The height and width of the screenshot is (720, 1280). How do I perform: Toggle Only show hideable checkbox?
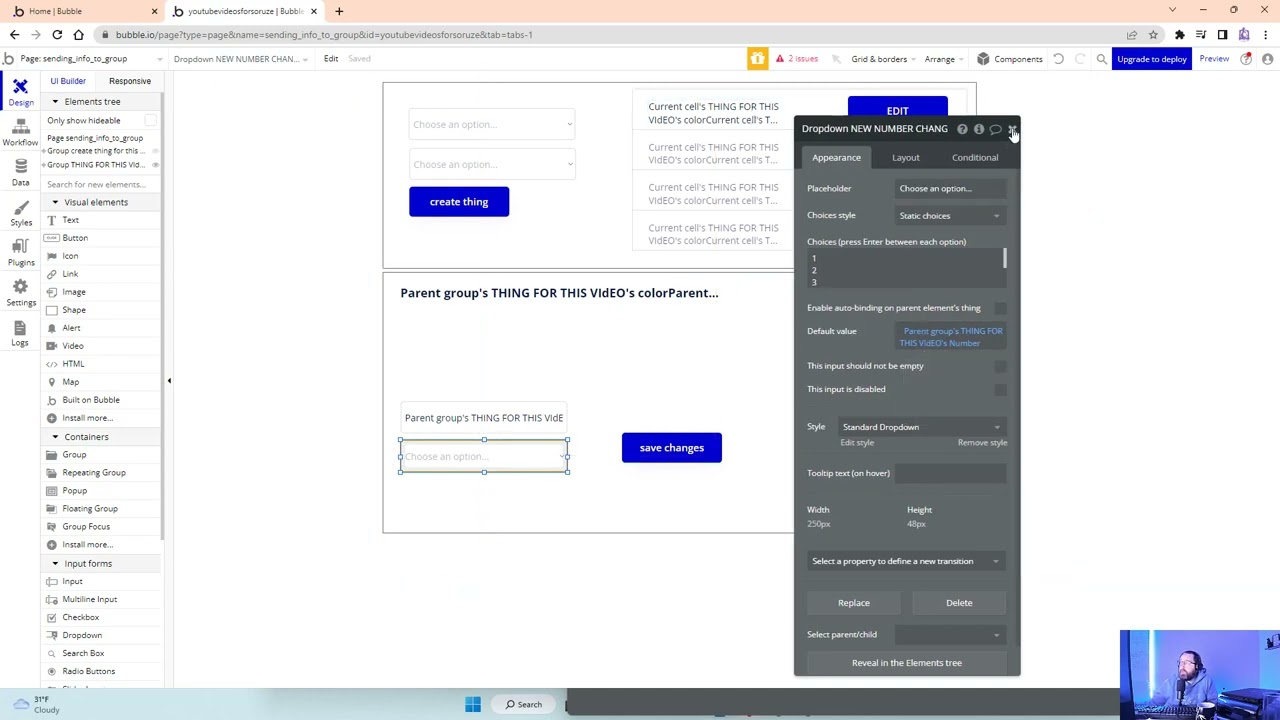point(150,120)
